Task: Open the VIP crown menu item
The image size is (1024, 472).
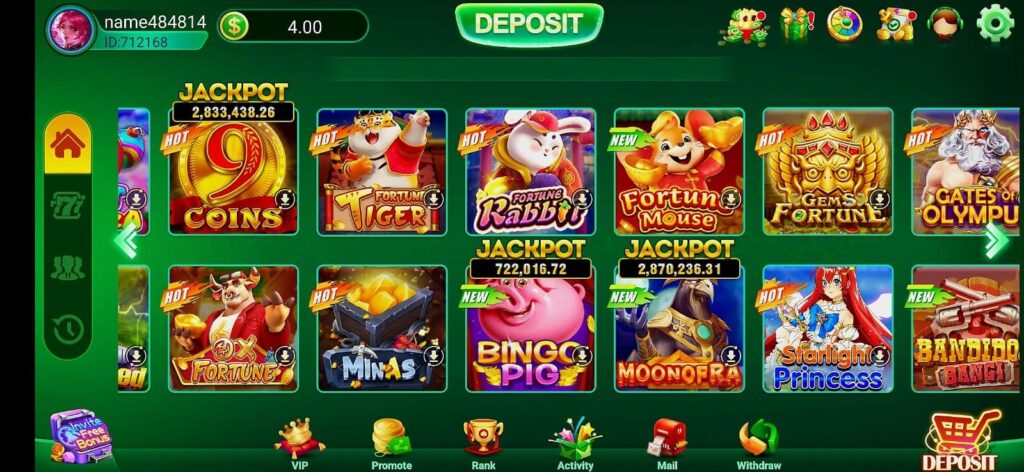Action: point(299,443)
